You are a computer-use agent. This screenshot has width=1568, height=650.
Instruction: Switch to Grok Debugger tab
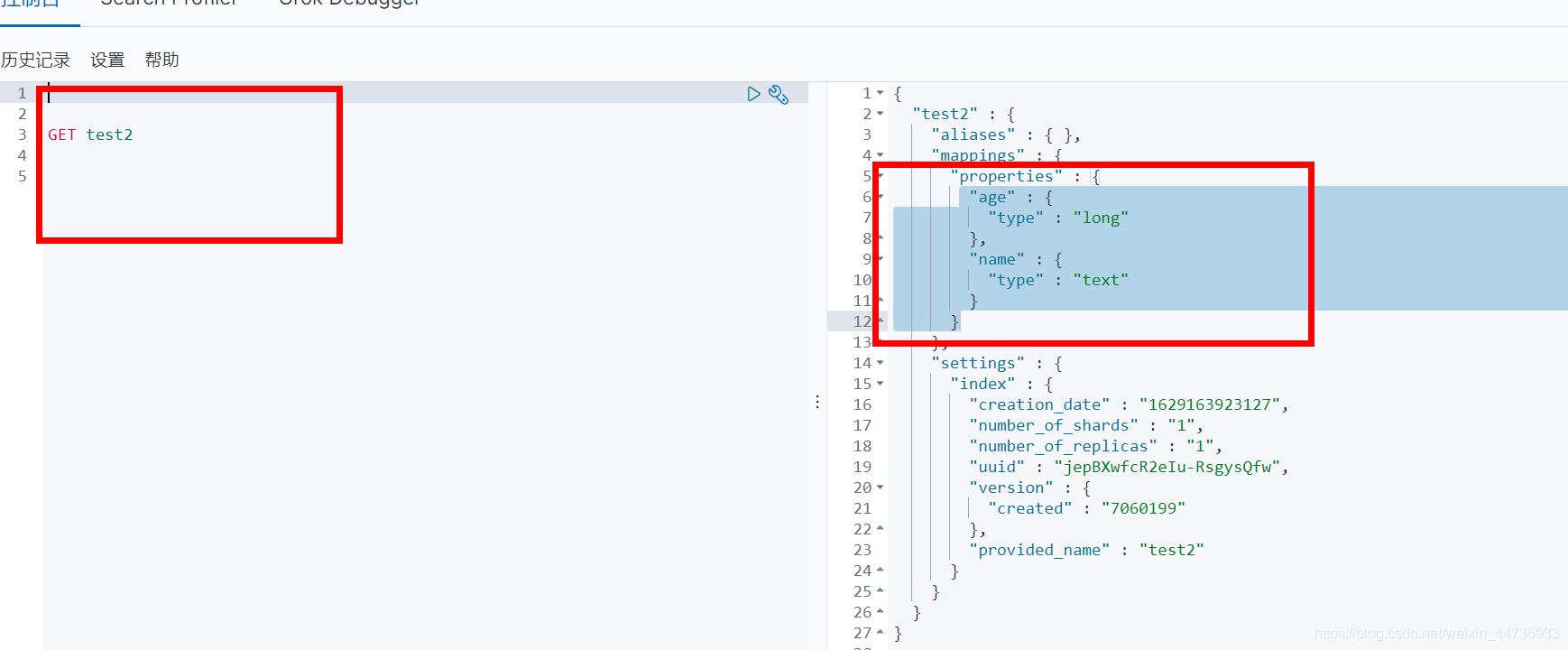[349, 3]
